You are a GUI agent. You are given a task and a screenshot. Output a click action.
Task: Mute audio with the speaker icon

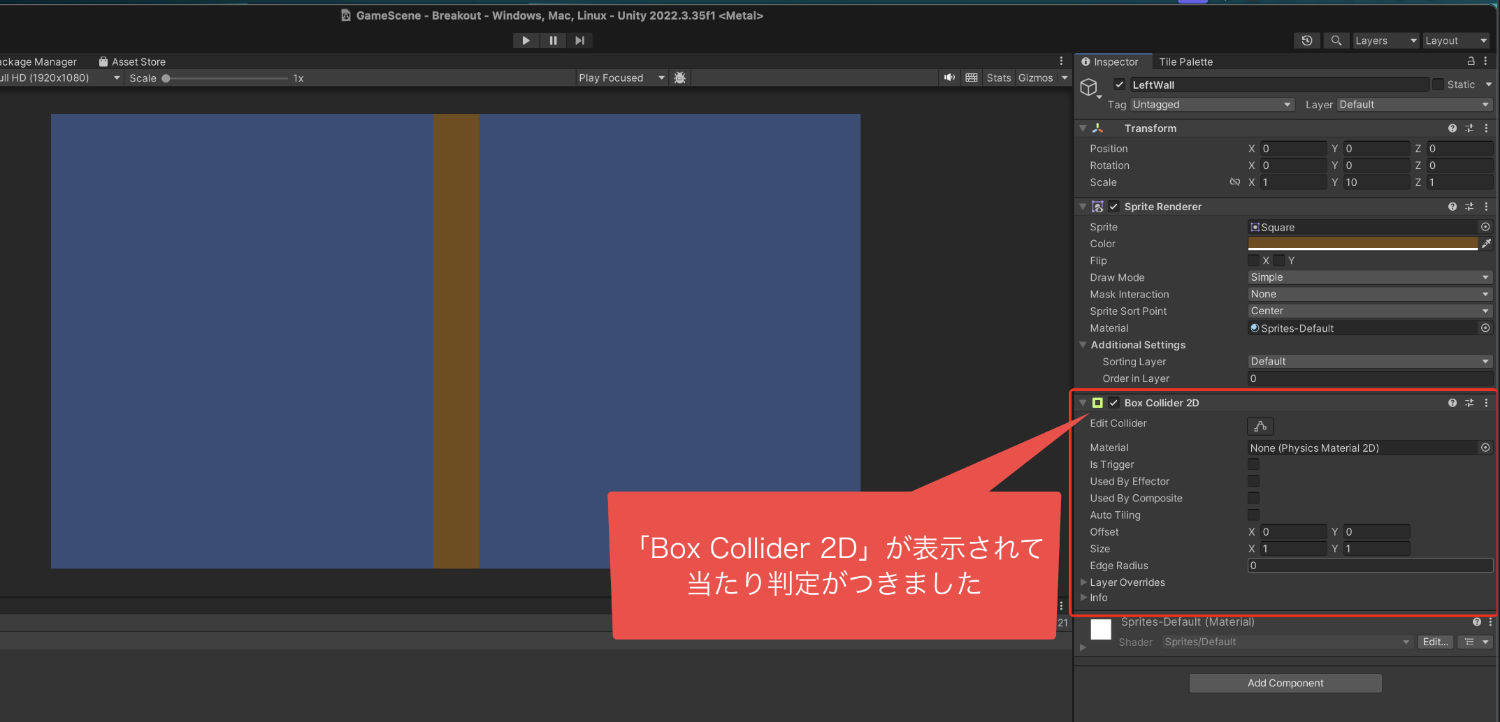949,78
